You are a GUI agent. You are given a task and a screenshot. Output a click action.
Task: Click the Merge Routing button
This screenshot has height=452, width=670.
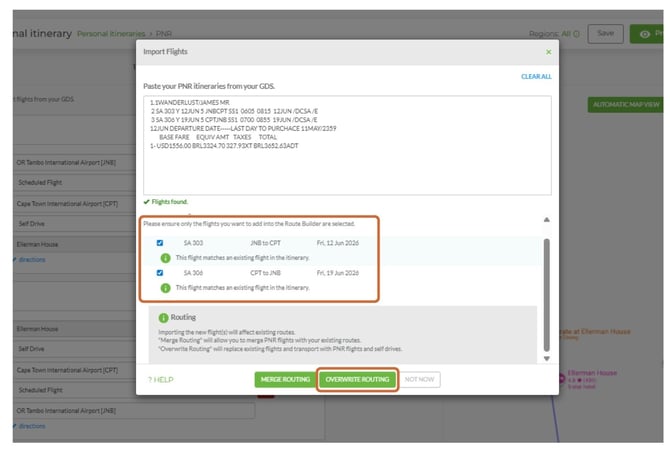click(285, 379)
